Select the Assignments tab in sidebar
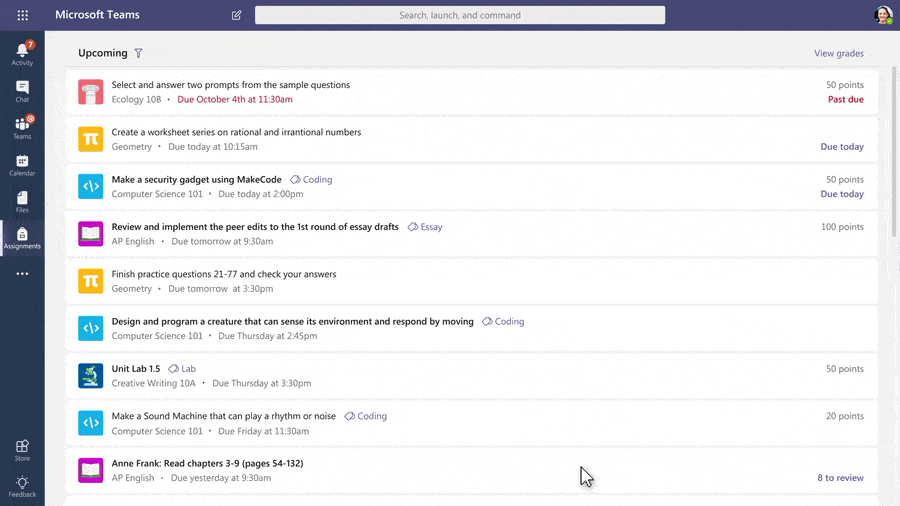This screenshot has height=506, width=900. [22, 238]
